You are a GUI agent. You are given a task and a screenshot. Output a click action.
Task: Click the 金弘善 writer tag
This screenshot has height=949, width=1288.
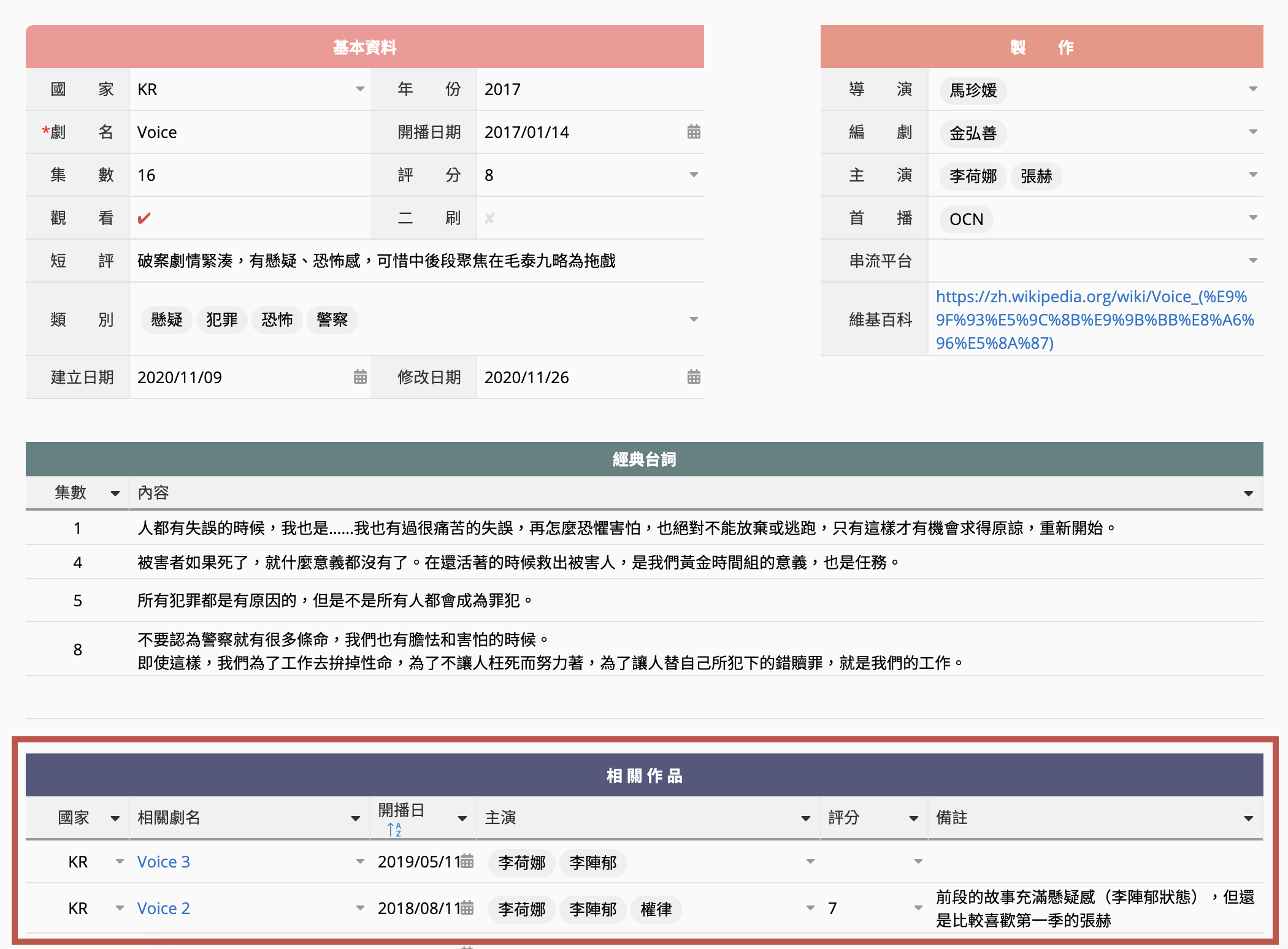click(973, 133)
